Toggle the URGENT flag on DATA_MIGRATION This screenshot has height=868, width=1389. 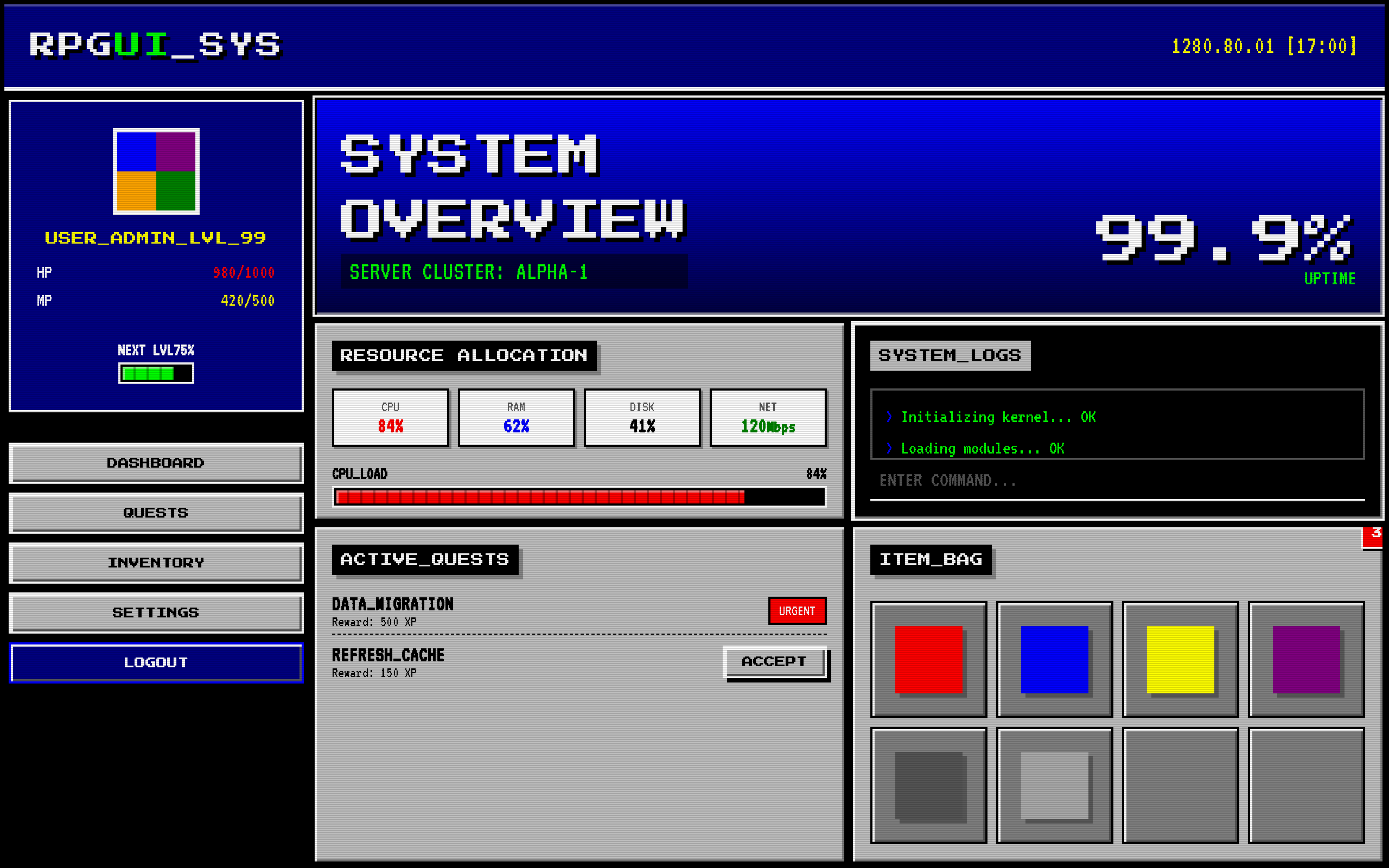click(x=797, y=611)
